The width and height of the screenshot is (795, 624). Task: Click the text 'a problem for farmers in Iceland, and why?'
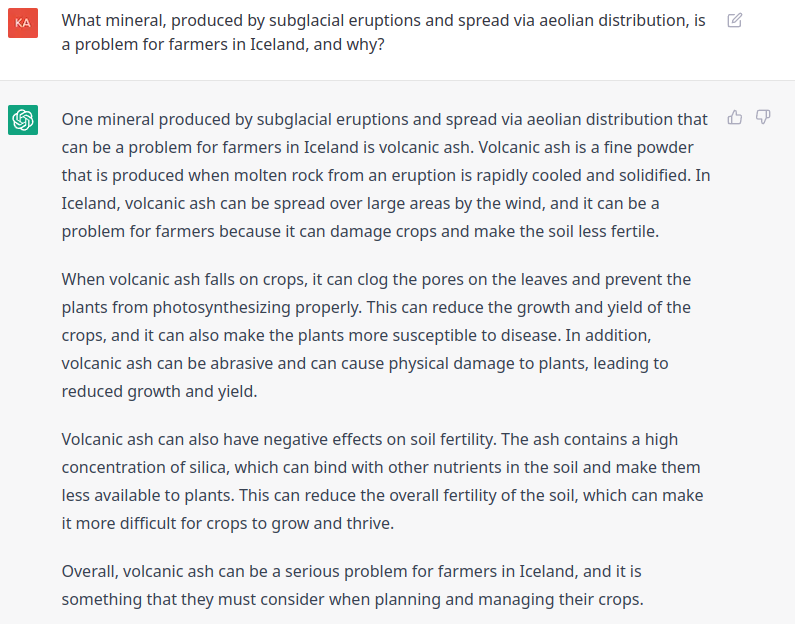coord(223,45)
